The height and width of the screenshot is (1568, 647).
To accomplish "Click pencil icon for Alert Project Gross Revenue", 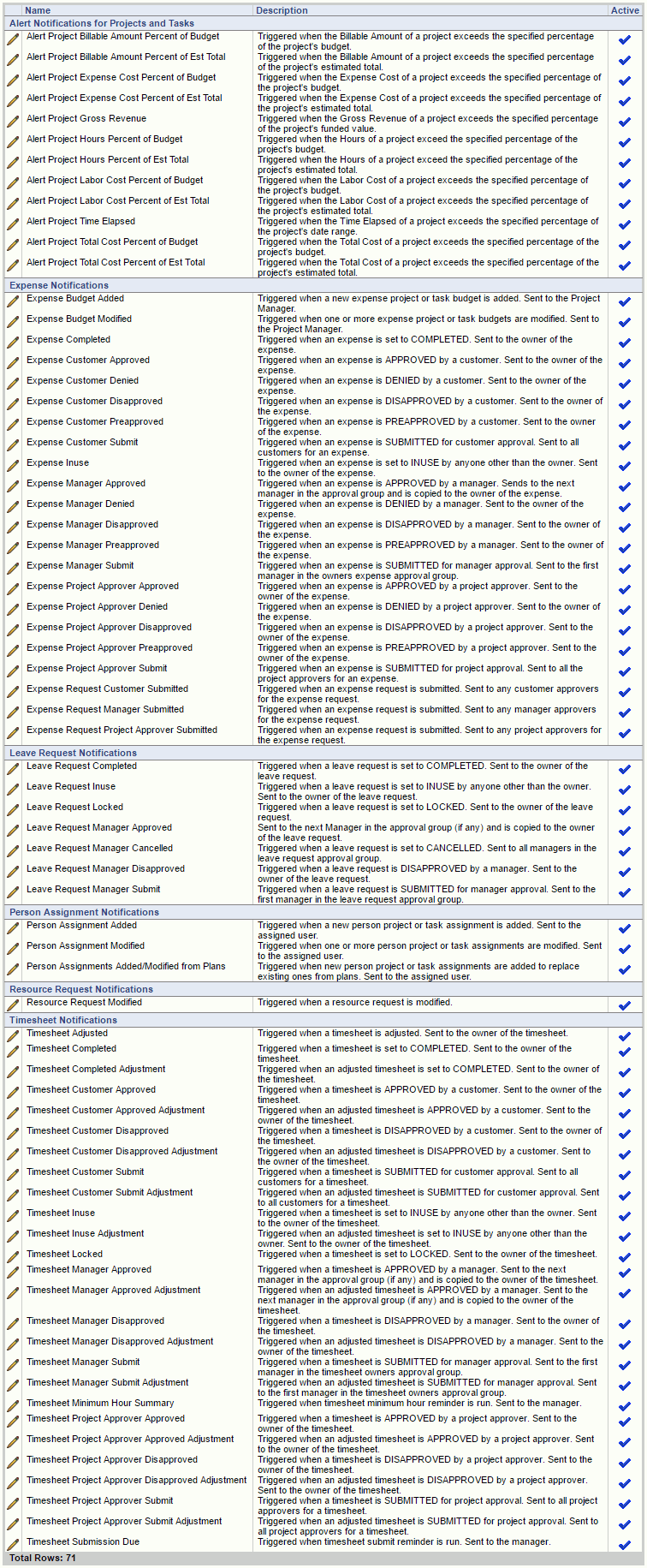I will (13, 122).
